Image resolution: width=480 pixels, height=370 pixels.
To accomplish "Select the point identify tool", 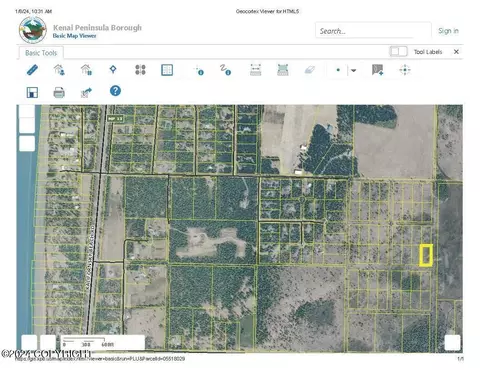I will pos(199,70).
